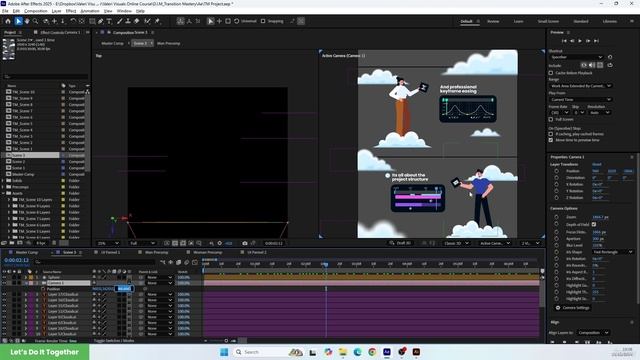Viewport: 640px width, 360px height.
Task: Select the Rectangle shape tool
Action: 92,21
